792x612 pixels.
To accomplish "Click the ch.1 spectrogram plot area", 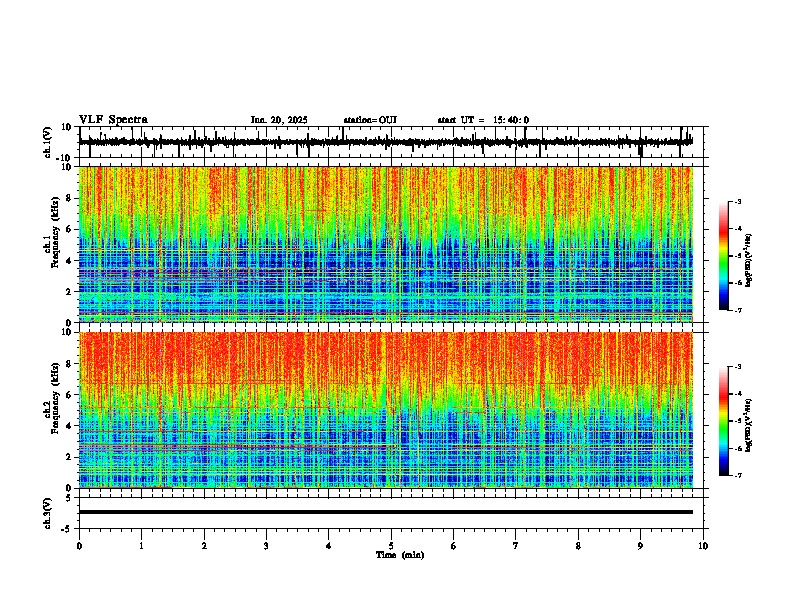I will 386,244.
